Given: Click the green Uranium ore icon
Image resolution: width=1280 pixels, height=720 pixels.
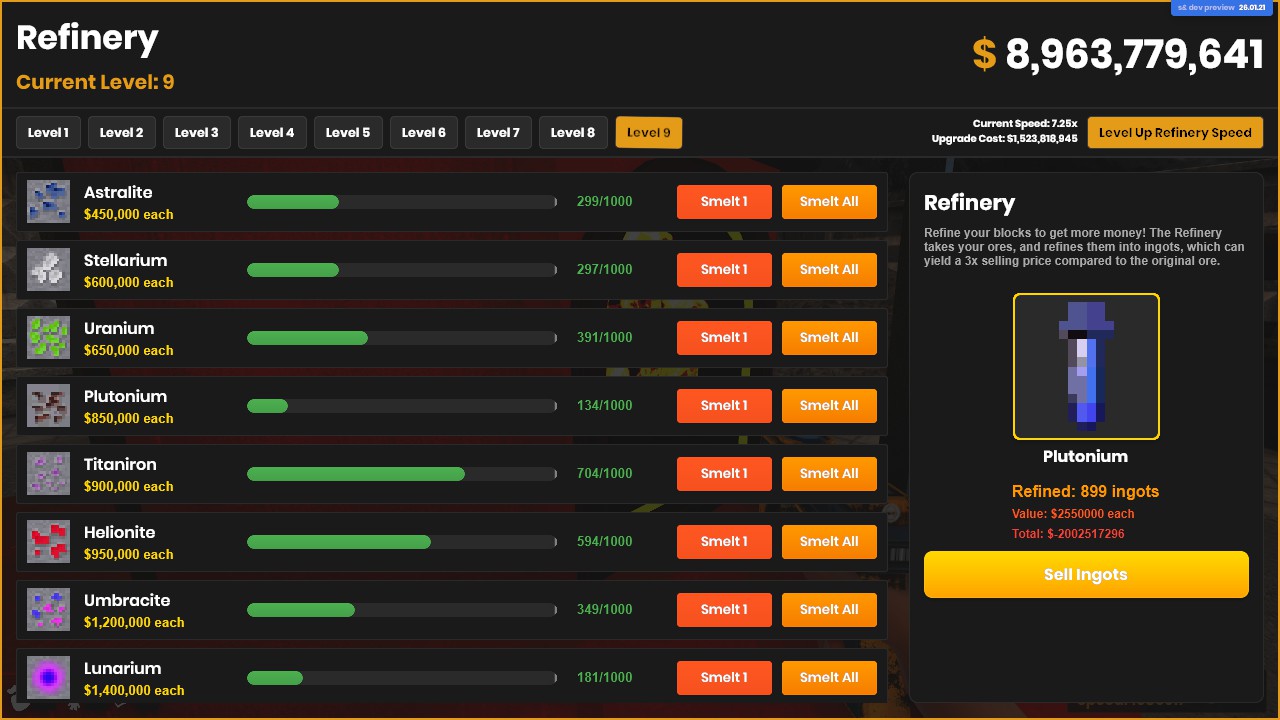Looking at the screenshot, I should coord(48,338).
